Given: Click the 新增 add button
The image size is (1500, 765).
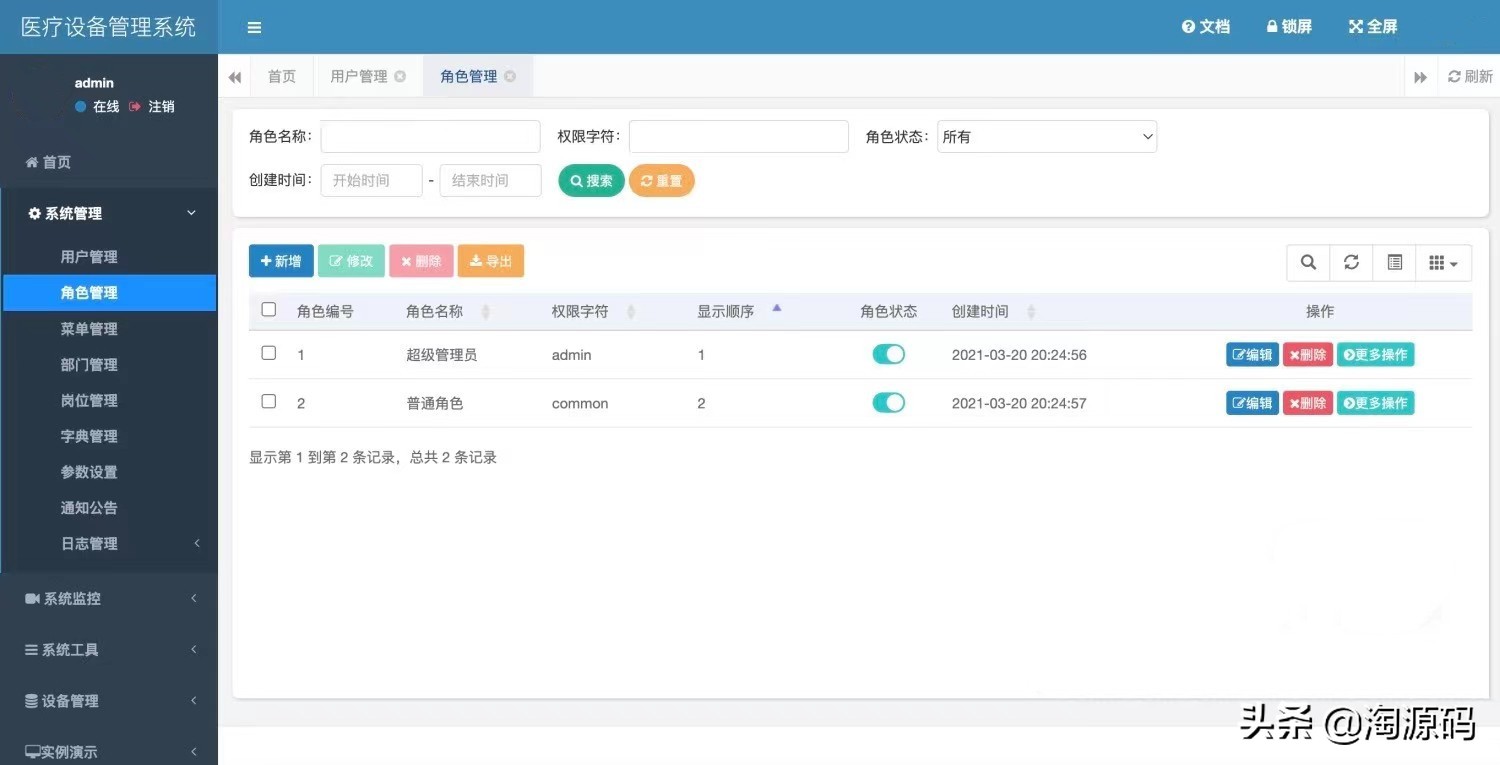Looking at the screenshot, I should pos(281,261).
